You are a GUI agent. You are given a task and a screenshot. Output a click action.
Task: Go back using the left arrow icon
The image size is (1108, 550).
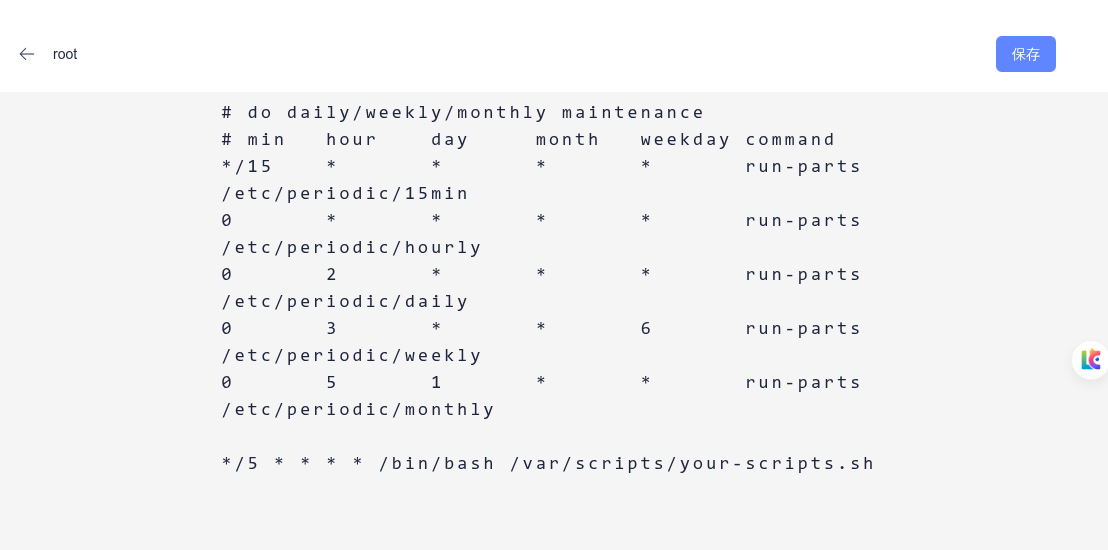tap(27, 54)
